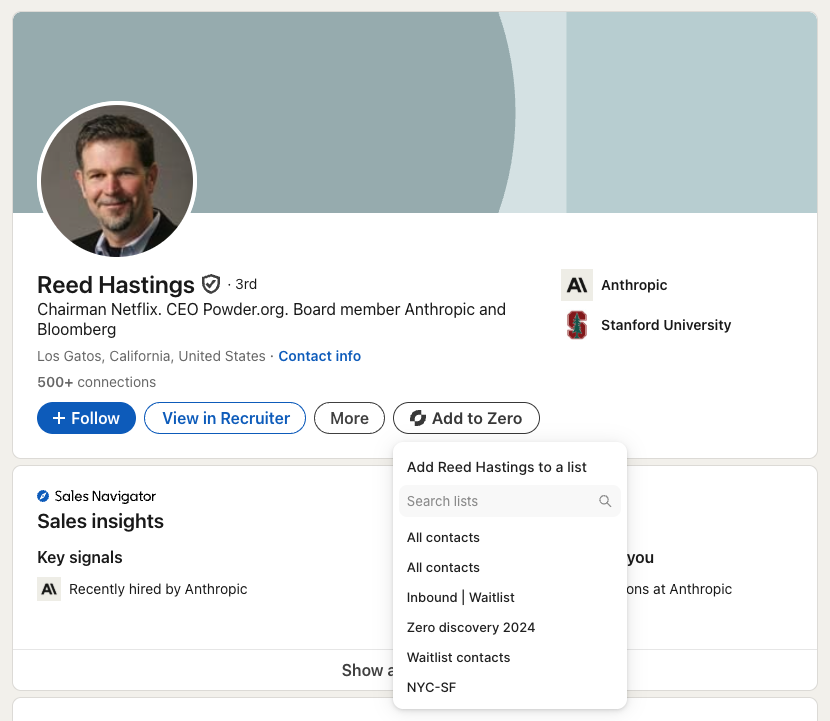
Task: Open Anthropic company link
Action: (634, 285)
